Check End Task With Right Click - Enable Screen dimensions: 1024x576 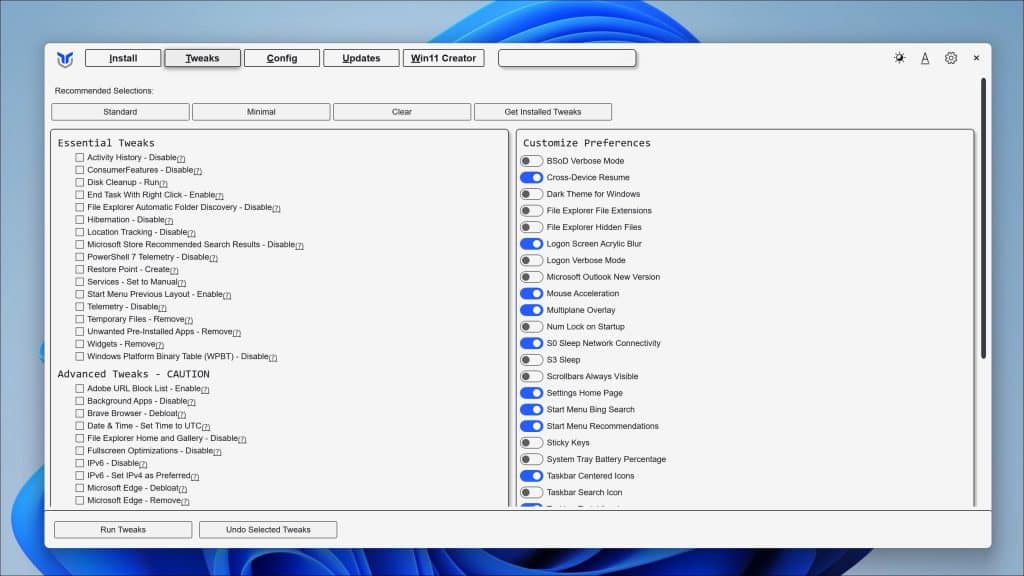point(80,195)
